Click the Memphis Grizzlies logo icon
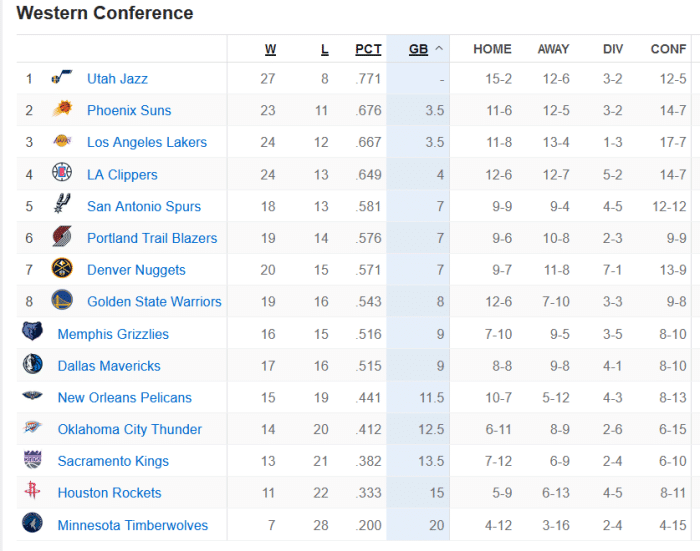 click(x=33, y=333)
